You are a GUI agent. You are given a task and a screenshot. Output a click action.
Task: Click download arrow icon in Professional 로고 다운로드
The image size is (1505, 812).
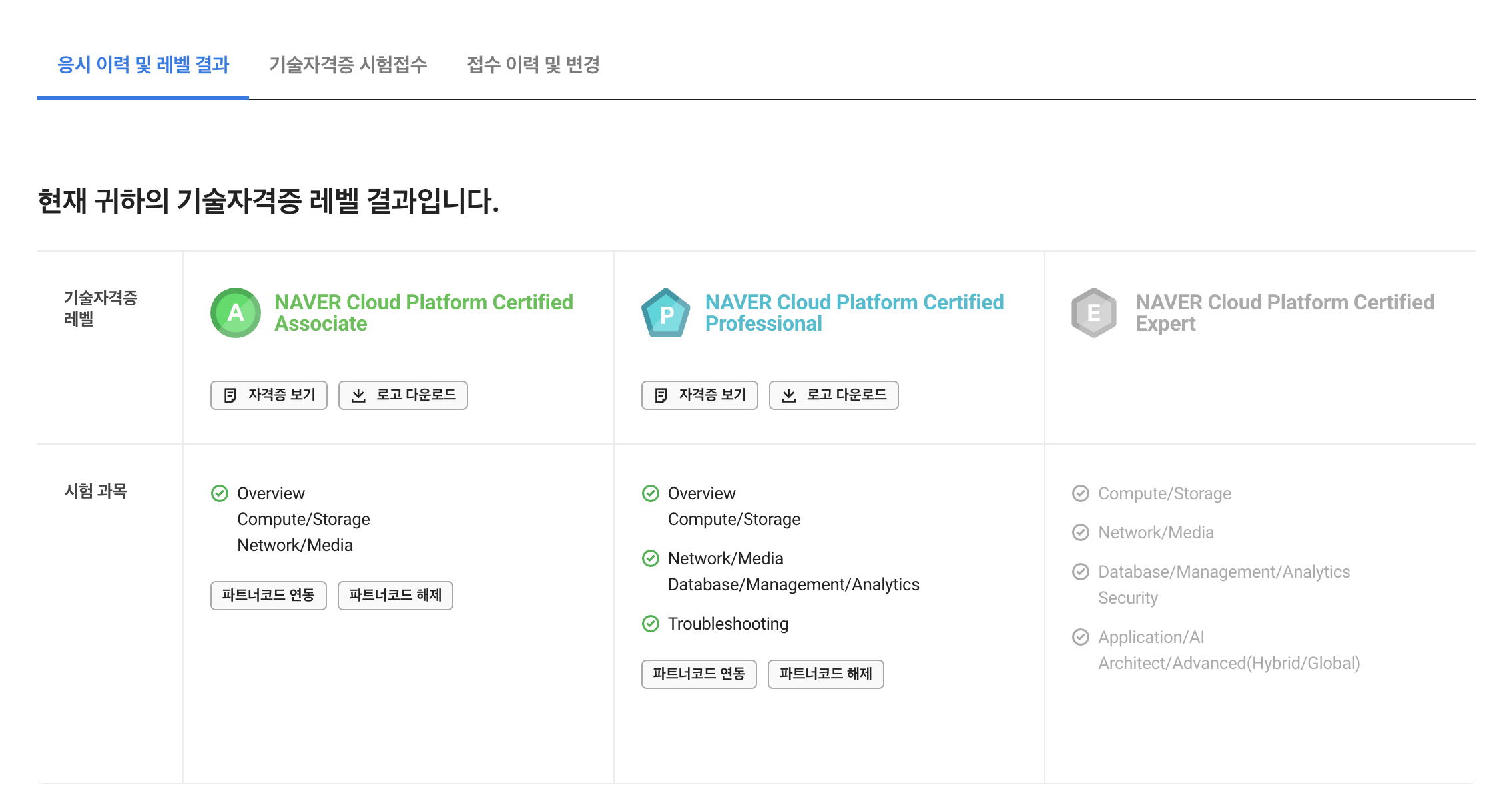pyautogui.click(x=789, y=395)
